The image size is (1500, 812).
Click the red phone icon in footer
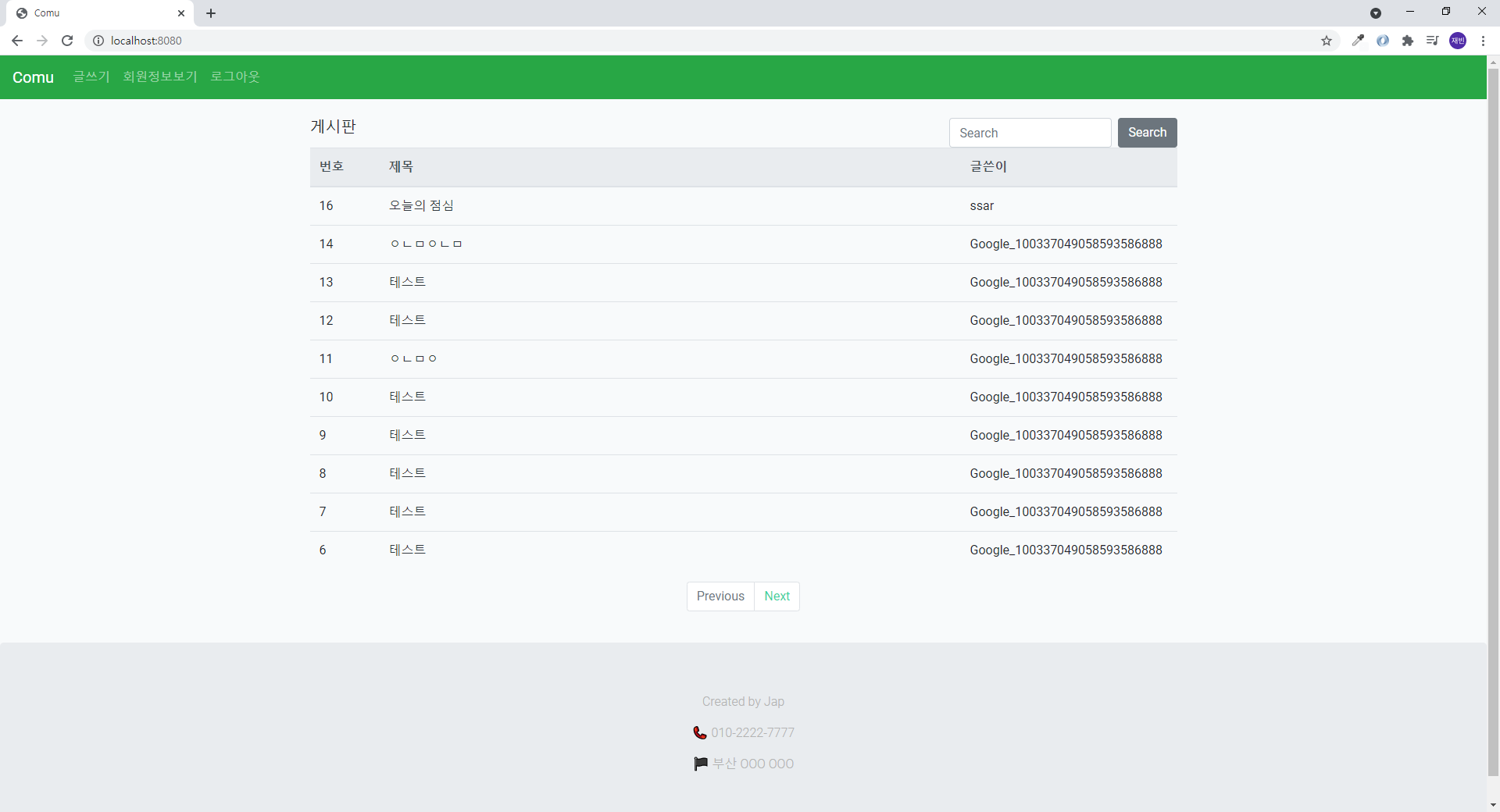700,732
